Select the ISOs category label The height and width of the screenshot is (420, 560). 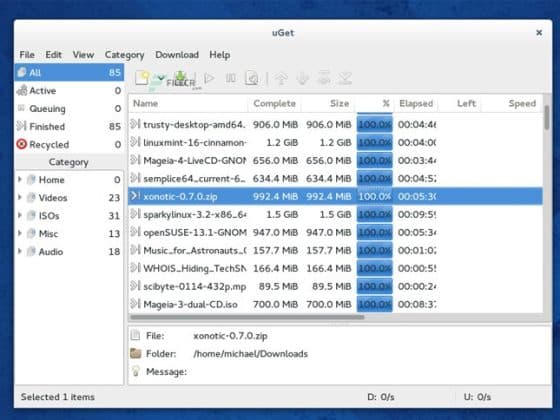[49, 216]
